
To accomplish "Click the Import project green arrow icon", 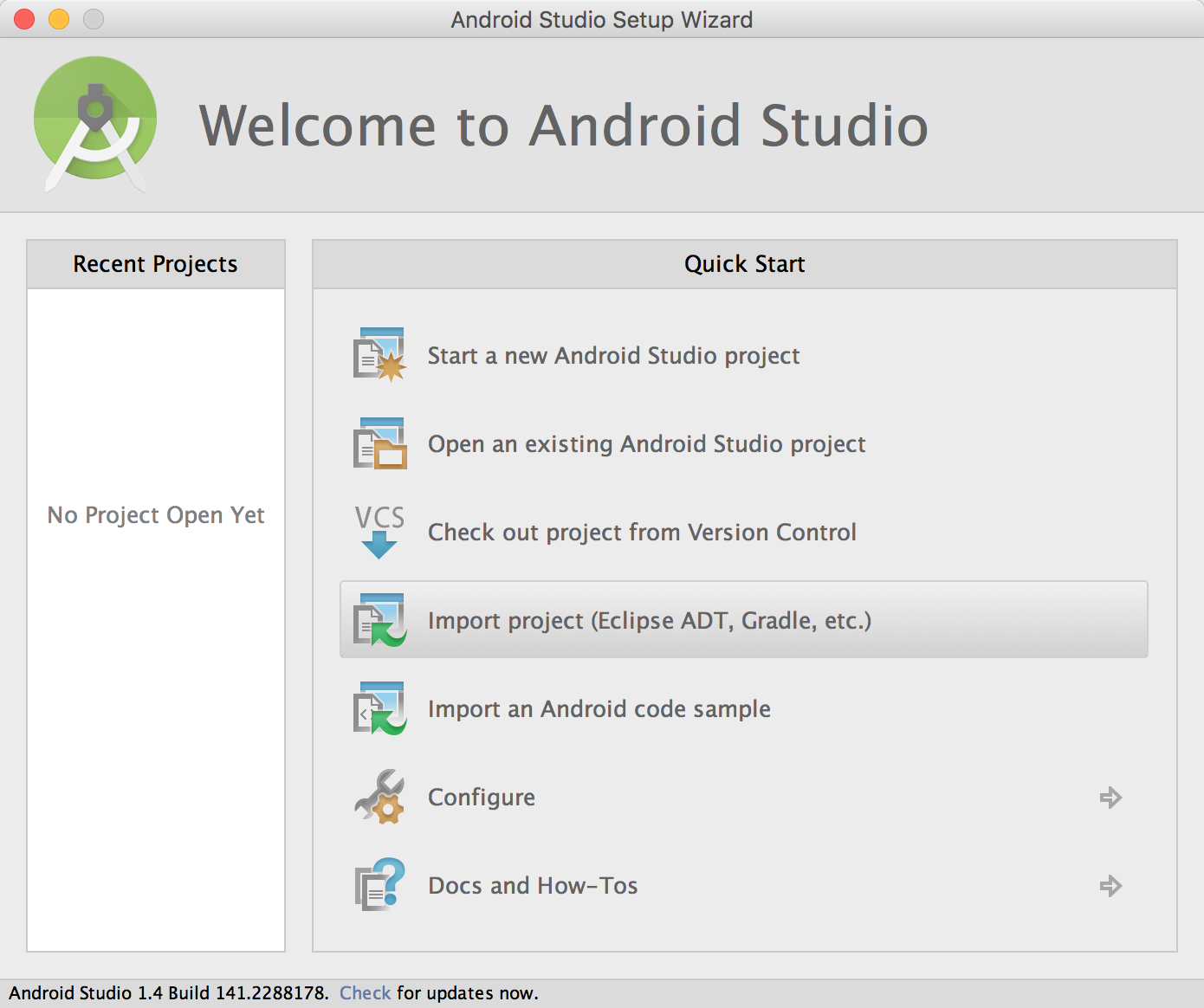I will 379,620.
